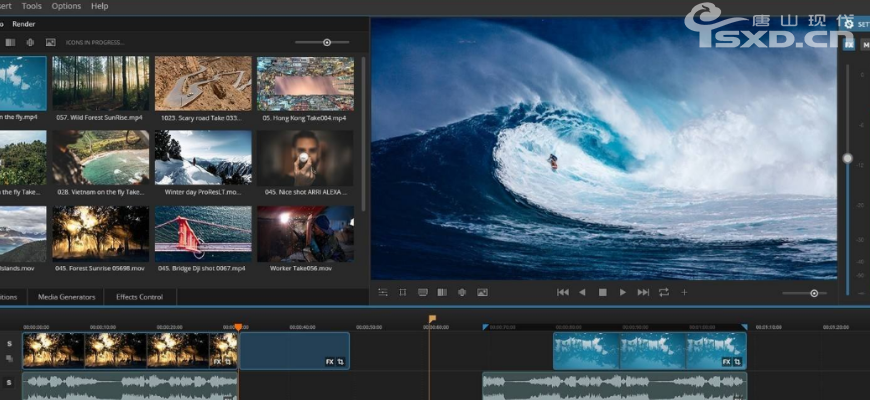This screenshot has height=400, width=870.
Task: Switch to the Media Generators tab
Action: 67,297
